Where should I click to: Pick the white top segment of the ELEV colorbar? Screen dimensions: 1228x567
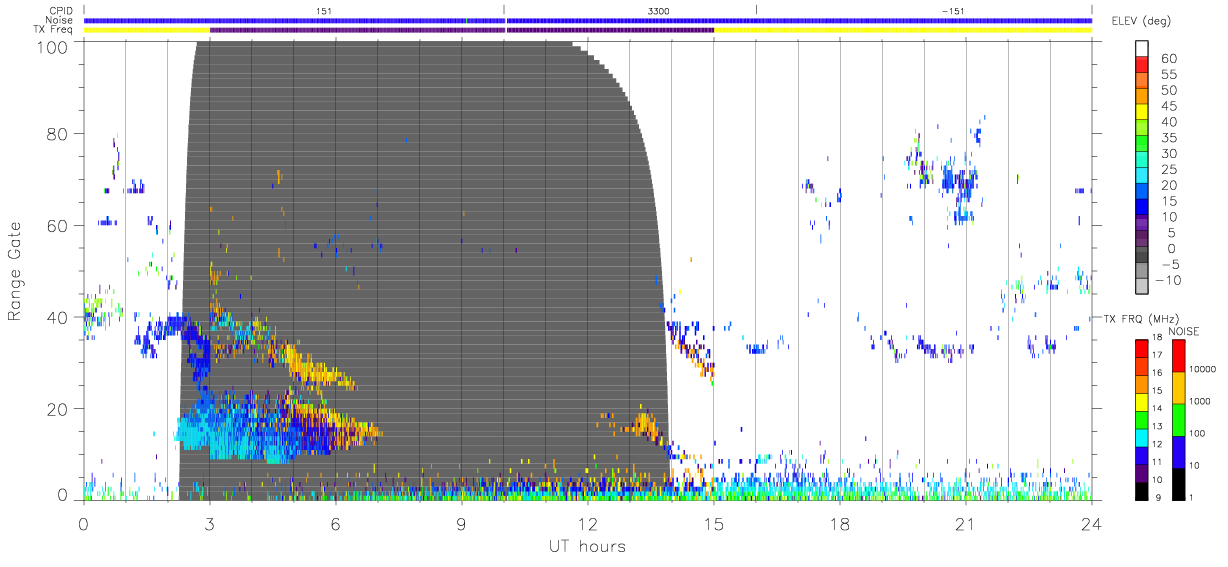tap(1143, 49)
